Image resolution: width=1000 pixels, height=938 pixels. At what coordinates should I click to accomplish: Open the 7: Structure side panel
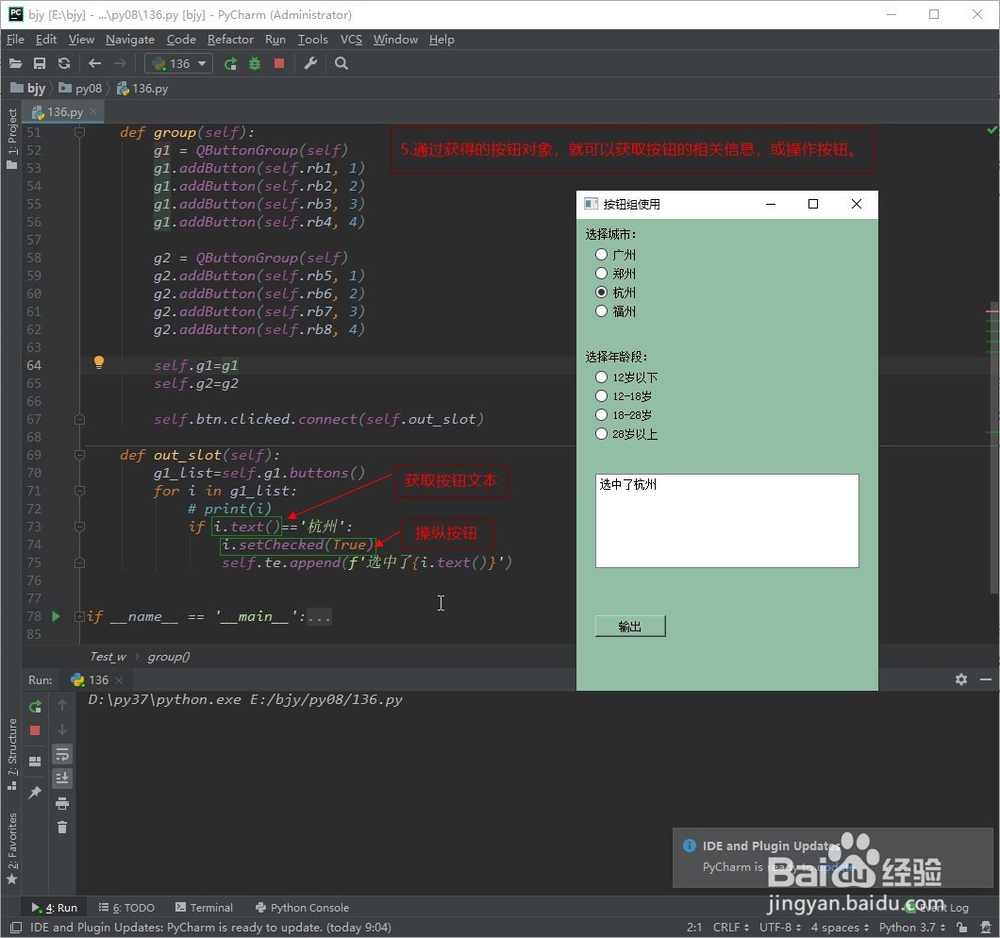[x=11, y=754]
